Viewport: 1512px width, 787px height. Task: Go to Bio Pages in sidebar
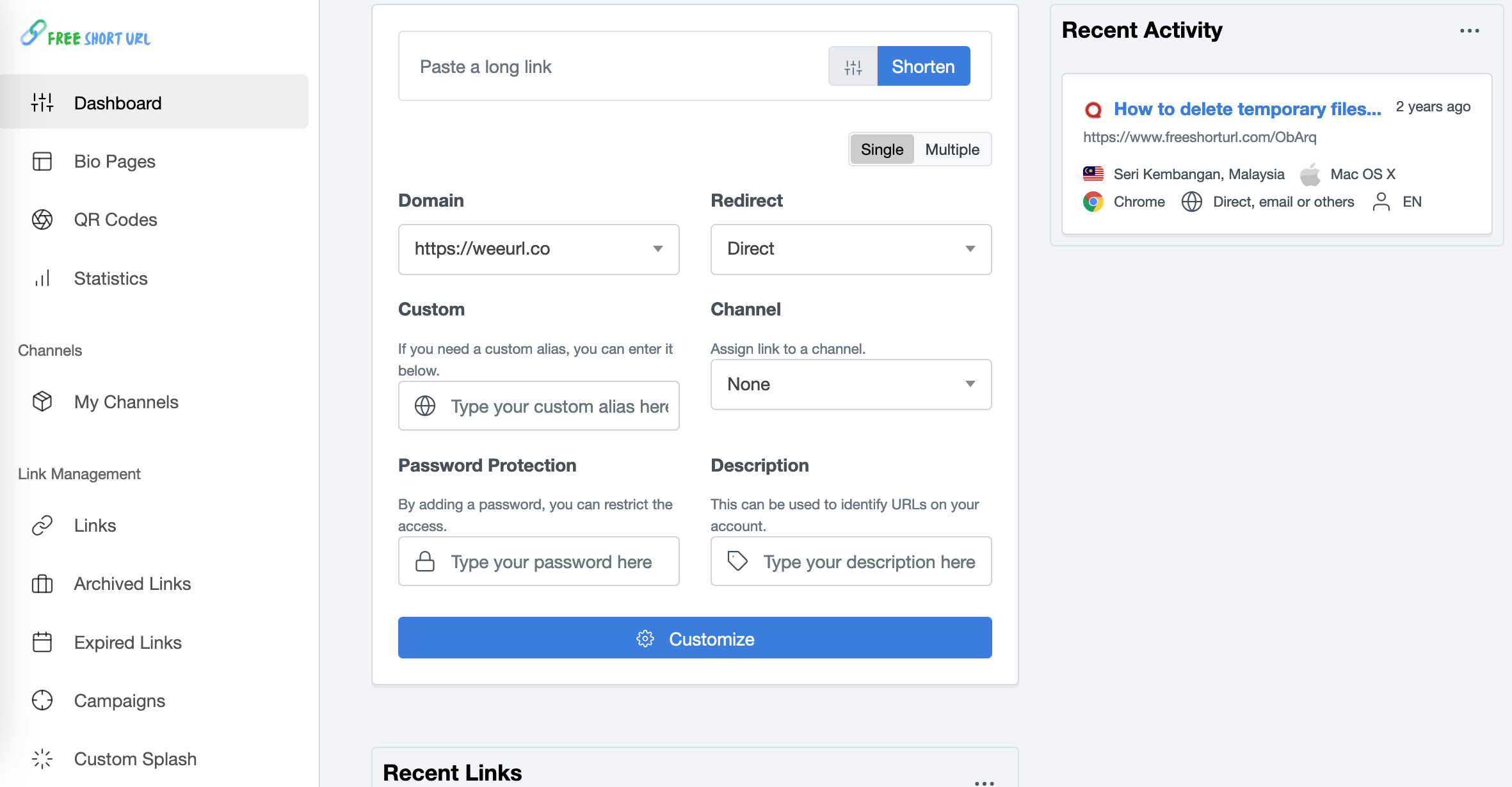115,161
